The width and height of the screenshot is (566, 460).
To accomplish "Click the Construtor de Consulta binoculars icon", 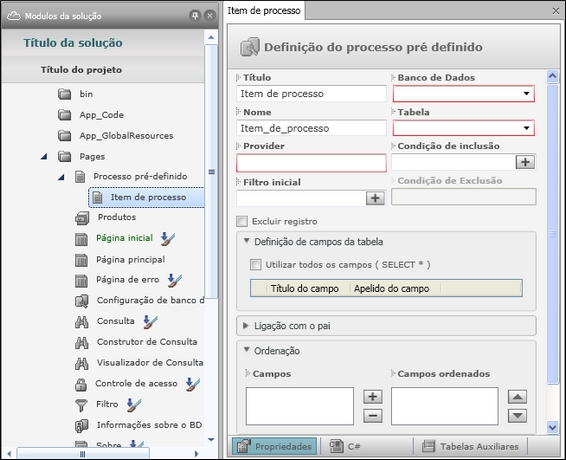I will coord(82,342).
